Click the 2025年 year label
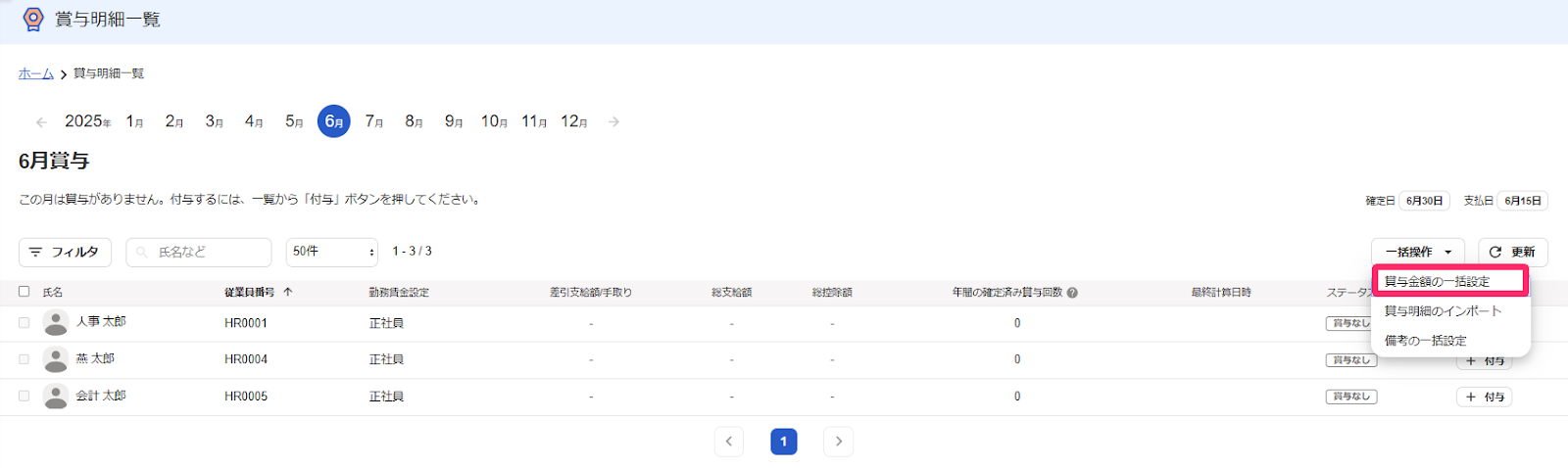 click(x=88, y=121)
